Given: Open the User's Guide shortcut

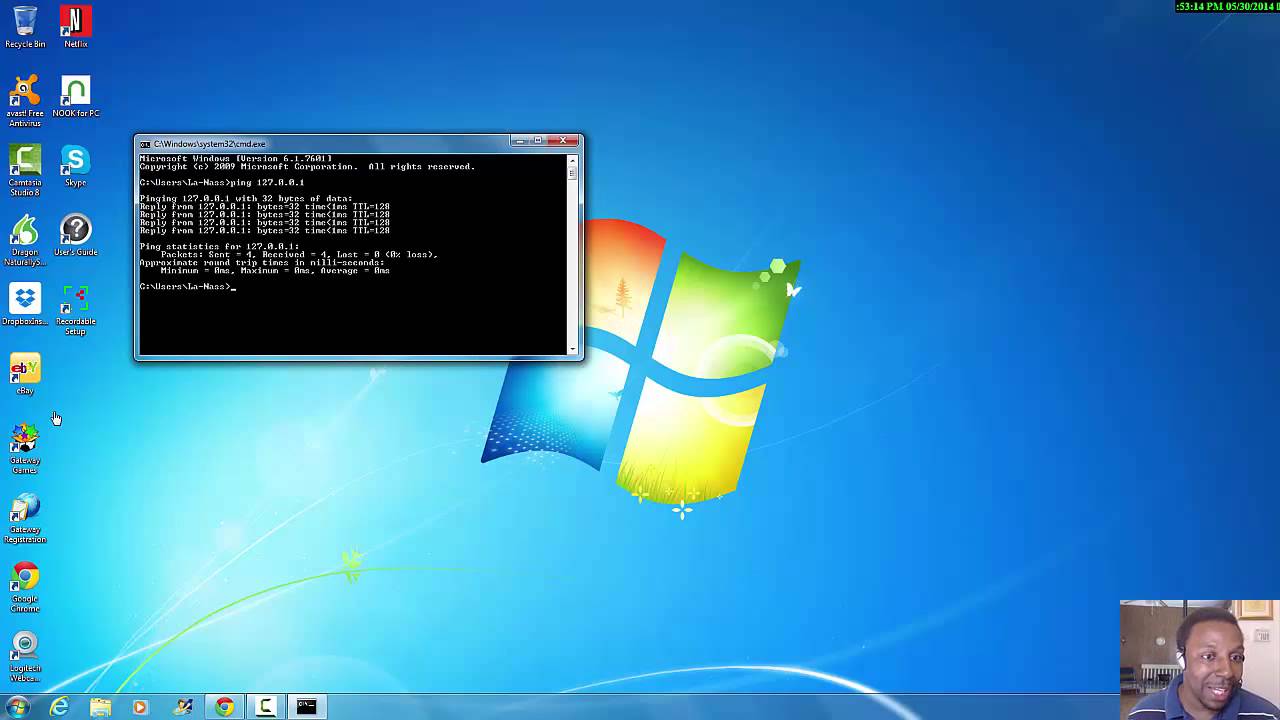Looking at the screenshot, I should pos(75,235).
